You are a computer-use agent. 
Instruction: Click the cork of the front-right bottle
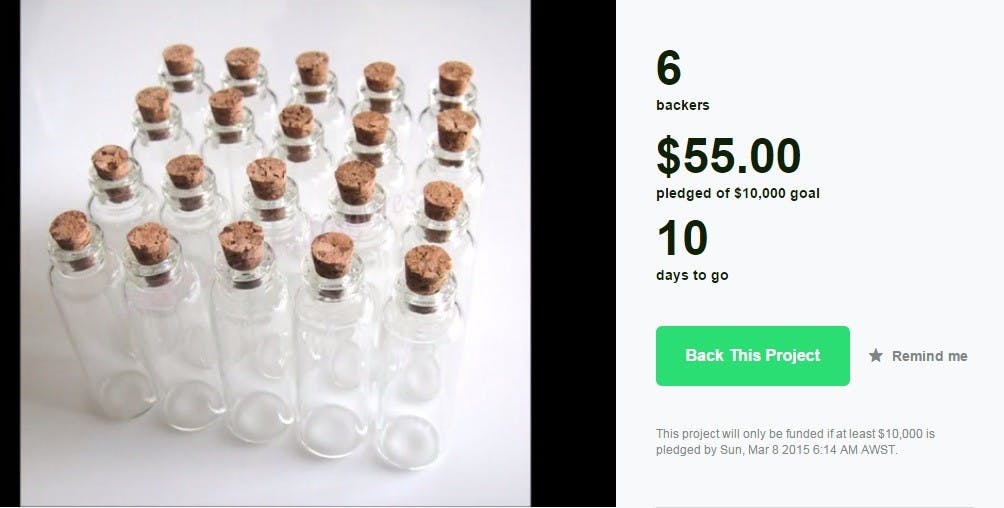(x=427, y=267)
